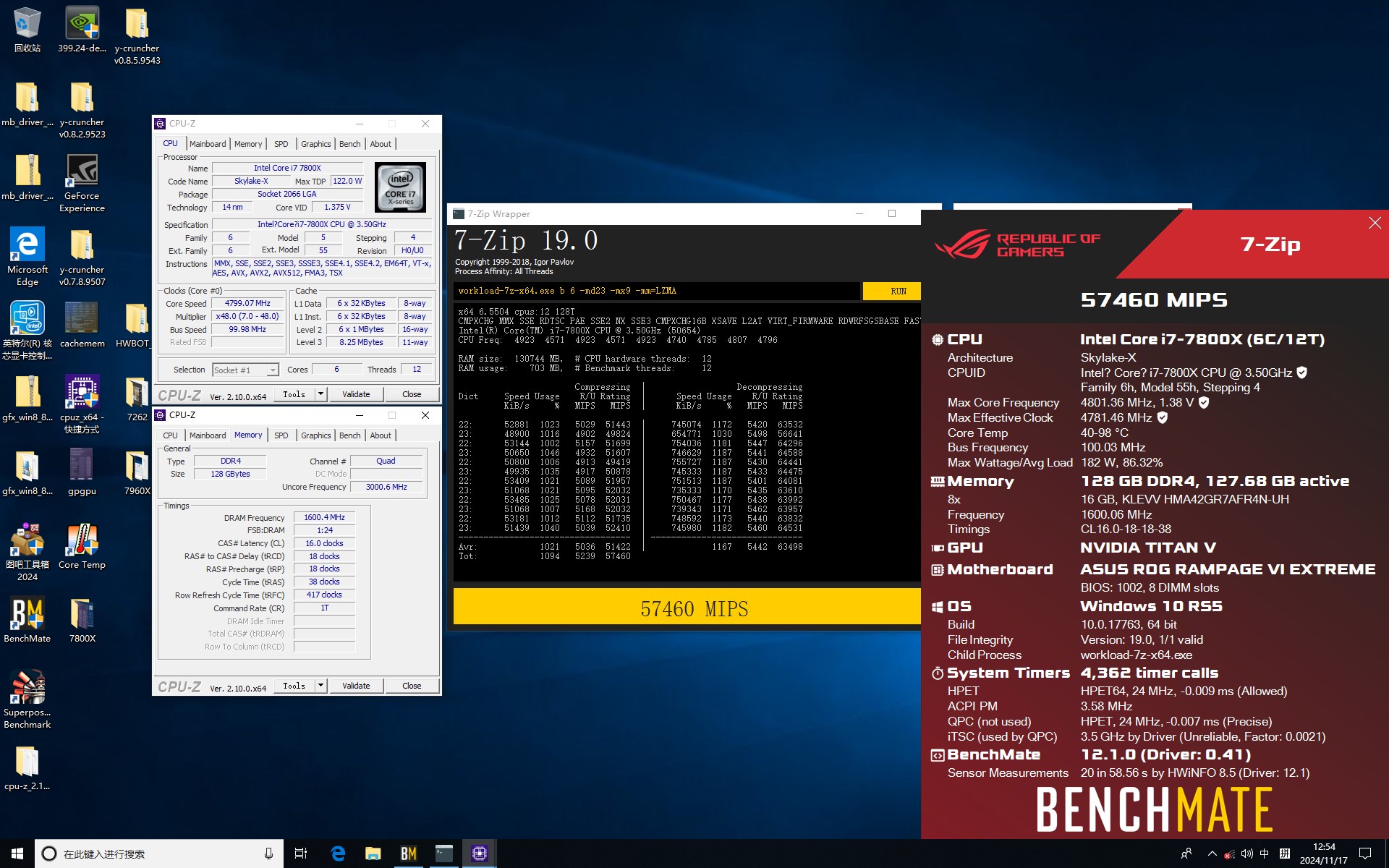Screen dimensions: 1389x868
Task: Click the 1600.4 MHz DRAM Frequency value
Action: [x=324, y=517]
